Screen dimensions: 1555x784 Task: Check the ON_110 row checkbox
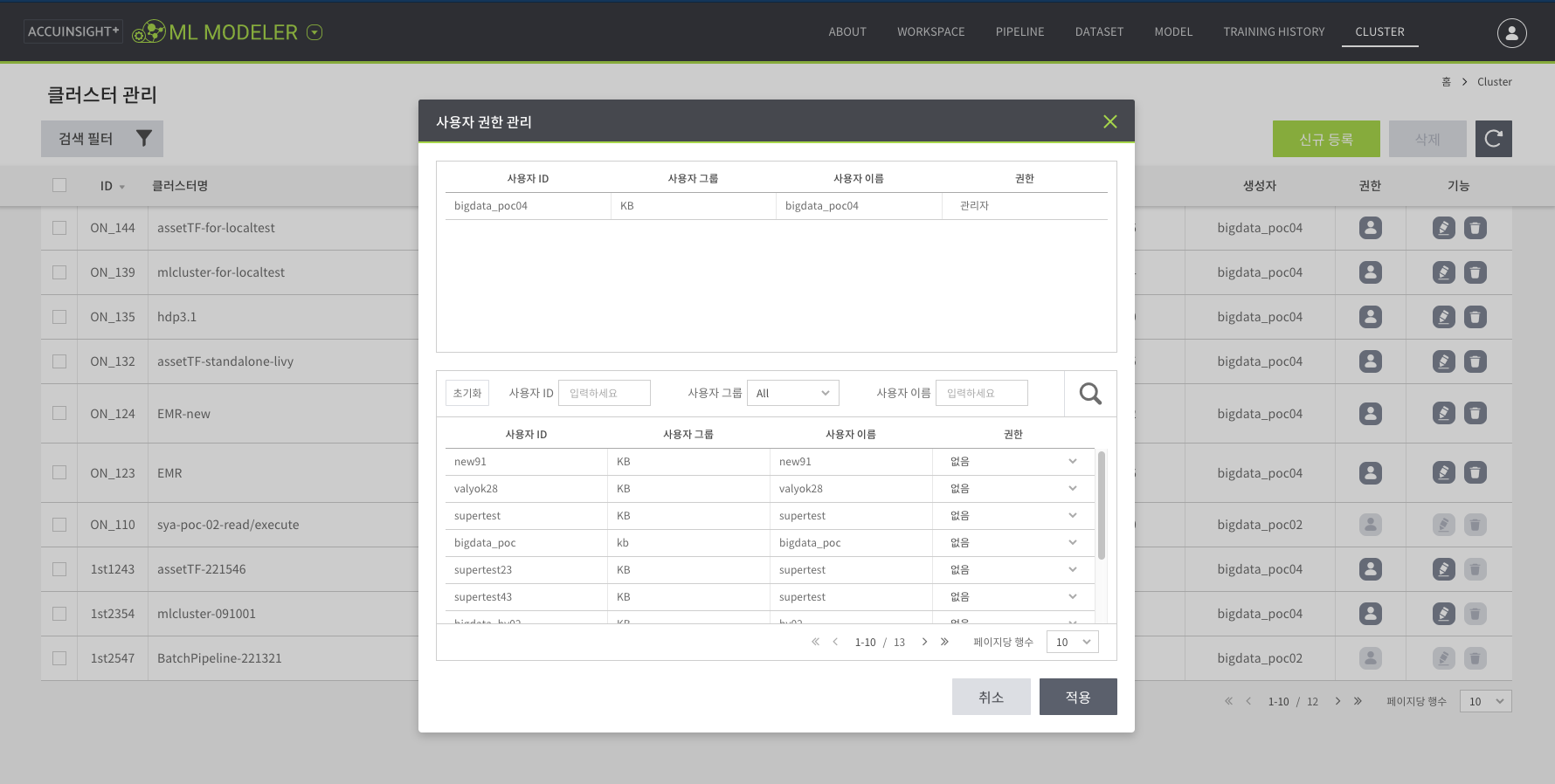pyautogui.click(x=59, y=525)
